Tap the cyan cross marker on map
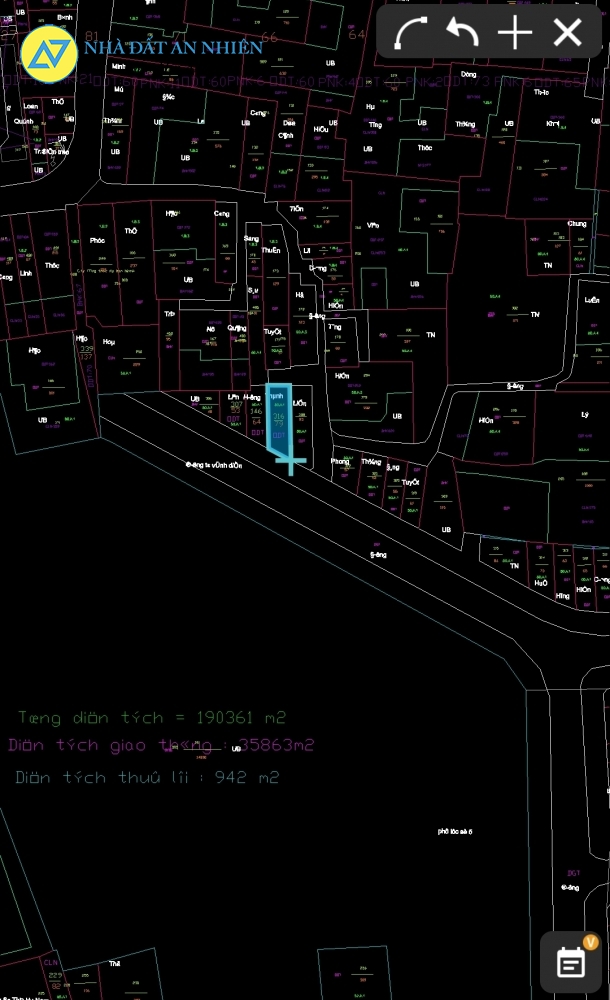 [x=291, y=460]
